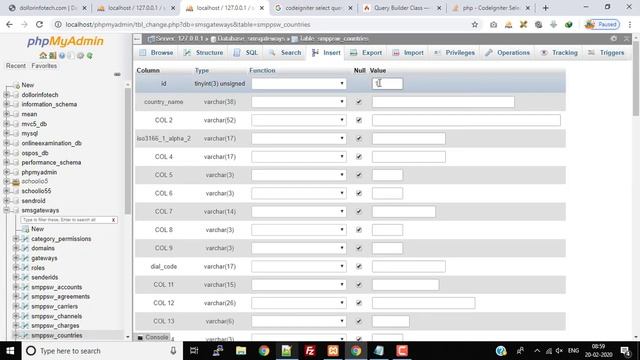640x360 pixels.
Task: Toggle Null checkbox for COL 4
Action: click(x=359, y=157)
